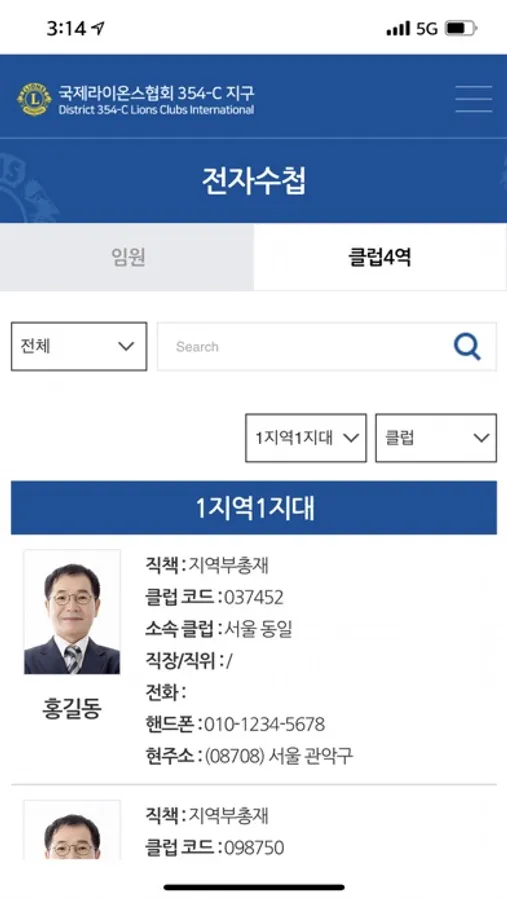Click the 1지역1지대 blue section header

254,508
